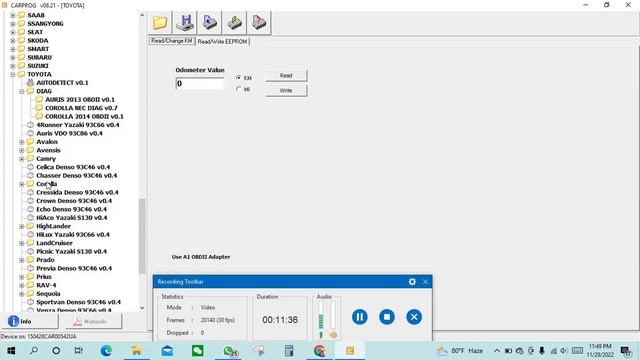Collapse the TOYOTA tree node

[x=13, y=74]
